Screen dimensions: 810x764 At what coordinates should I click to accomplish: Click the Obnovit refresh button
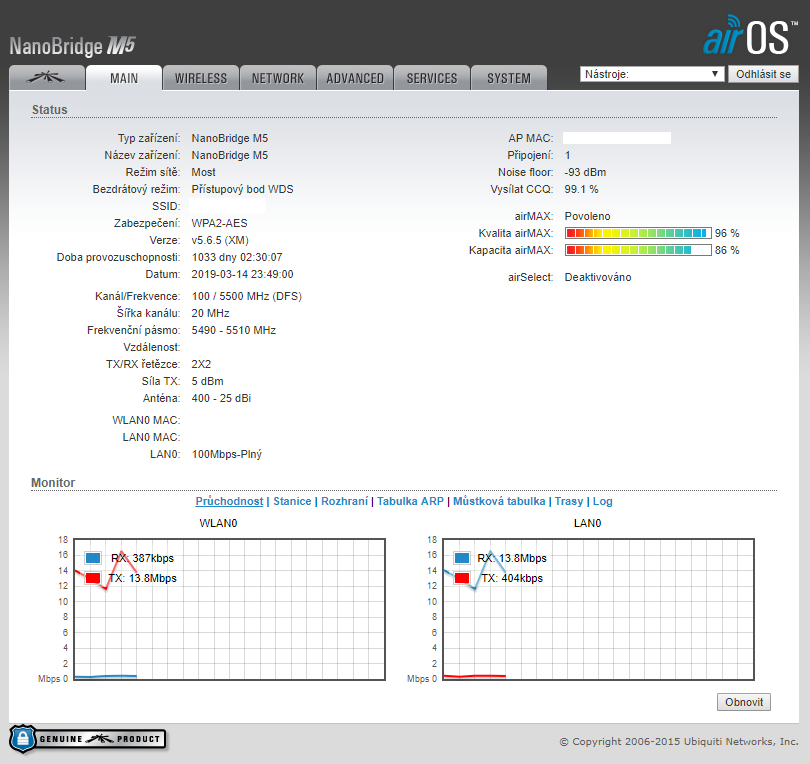pyautogui.click(x=744, y=702)
